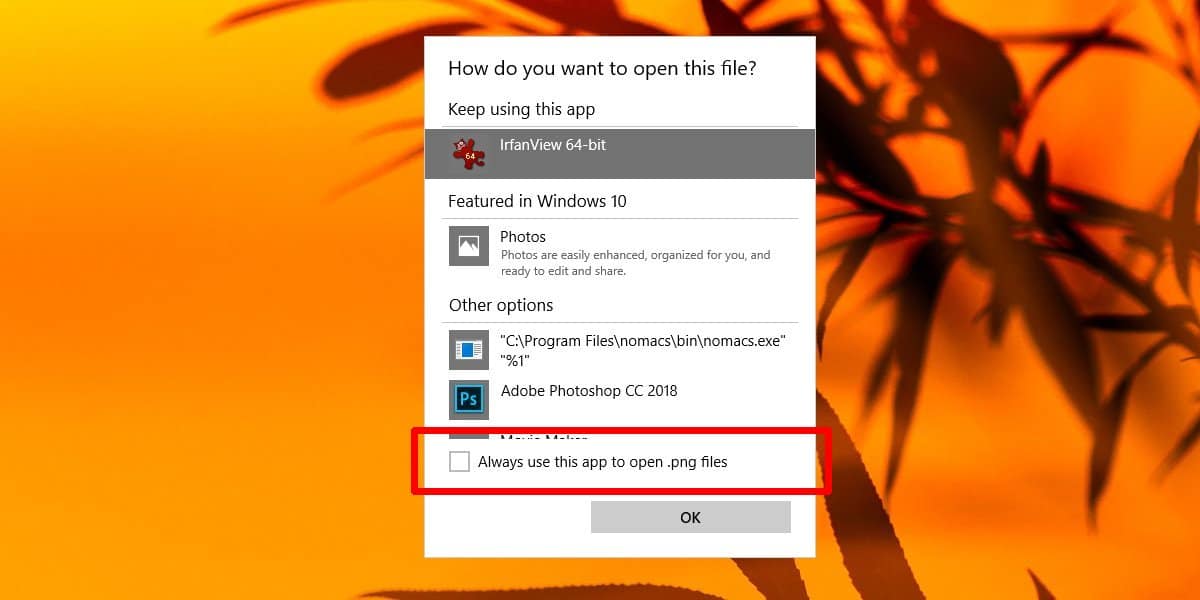Confirm with the OK button
The height and width of the screenshot is (600, 1200).
[691, 517]
